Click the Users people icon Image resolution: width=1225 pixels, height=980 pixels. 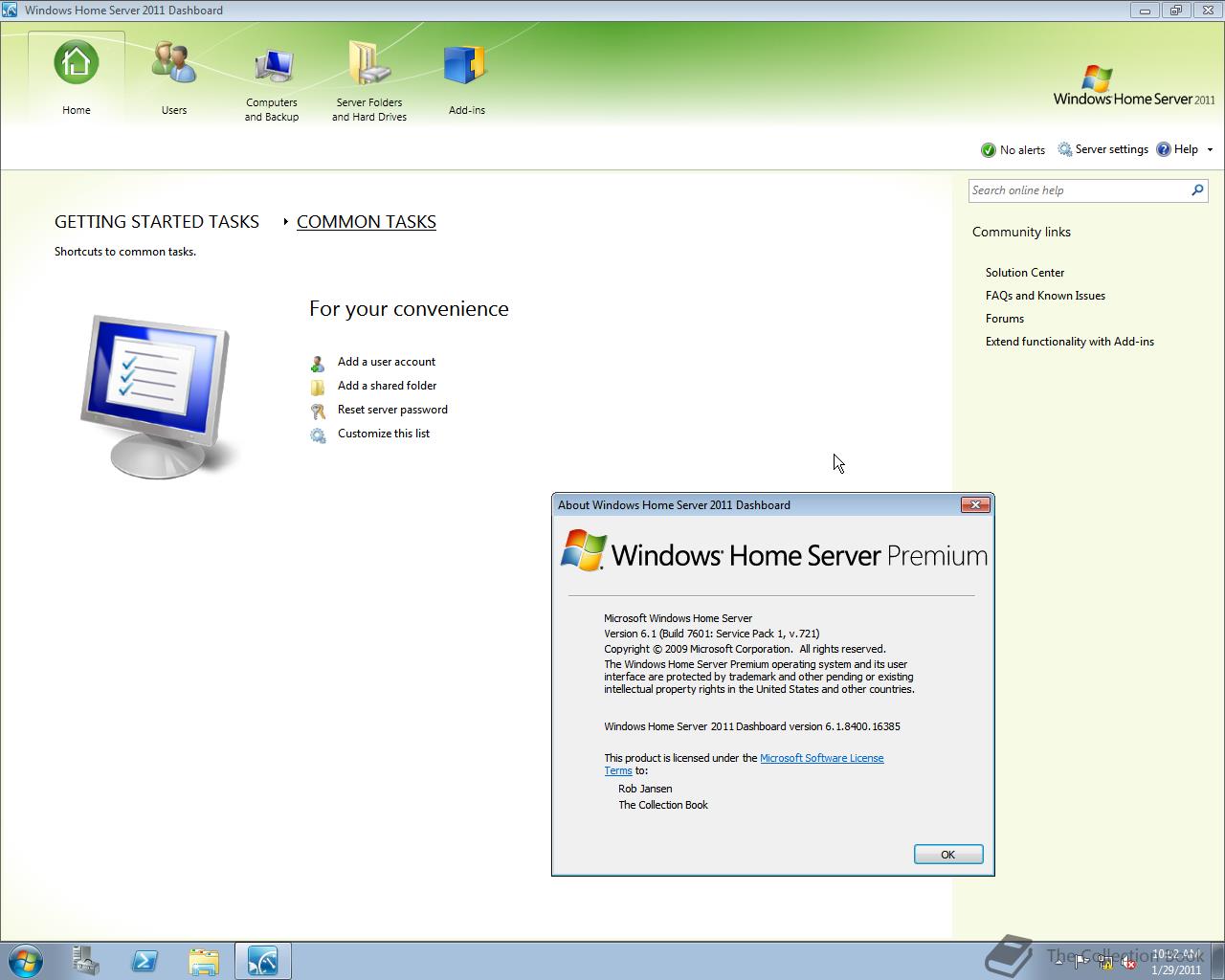pos(174,62)
